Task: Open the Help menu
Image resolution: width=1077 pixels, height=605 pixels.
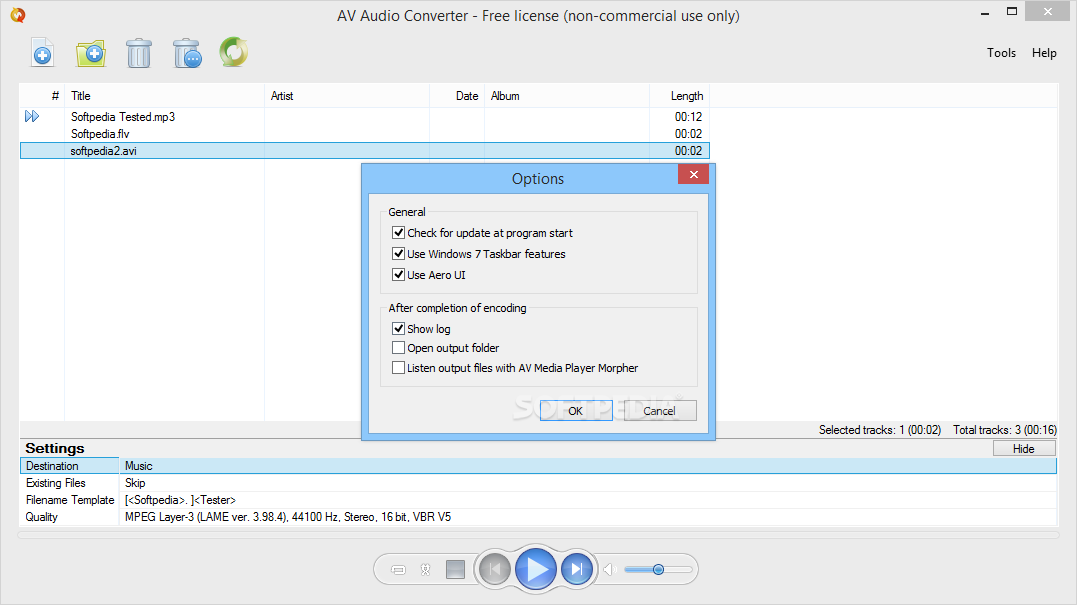Action: pyautogui.click(x=1044, y=53)
